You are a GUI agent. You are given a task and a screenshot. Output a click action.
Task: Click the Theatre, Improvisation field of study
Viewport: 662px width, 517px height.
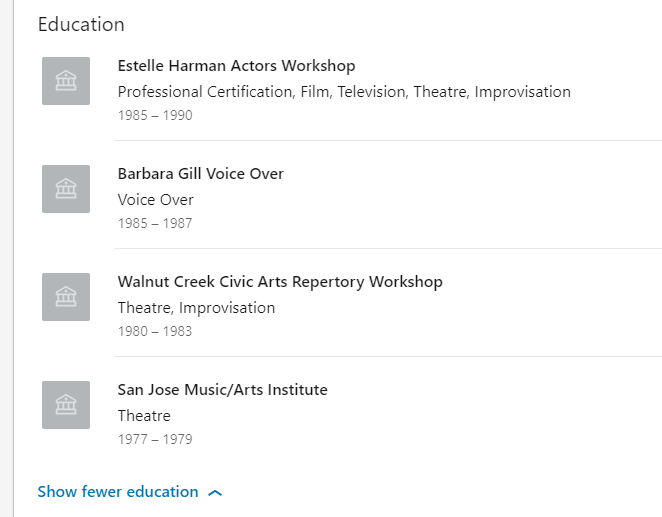[196, 308]
